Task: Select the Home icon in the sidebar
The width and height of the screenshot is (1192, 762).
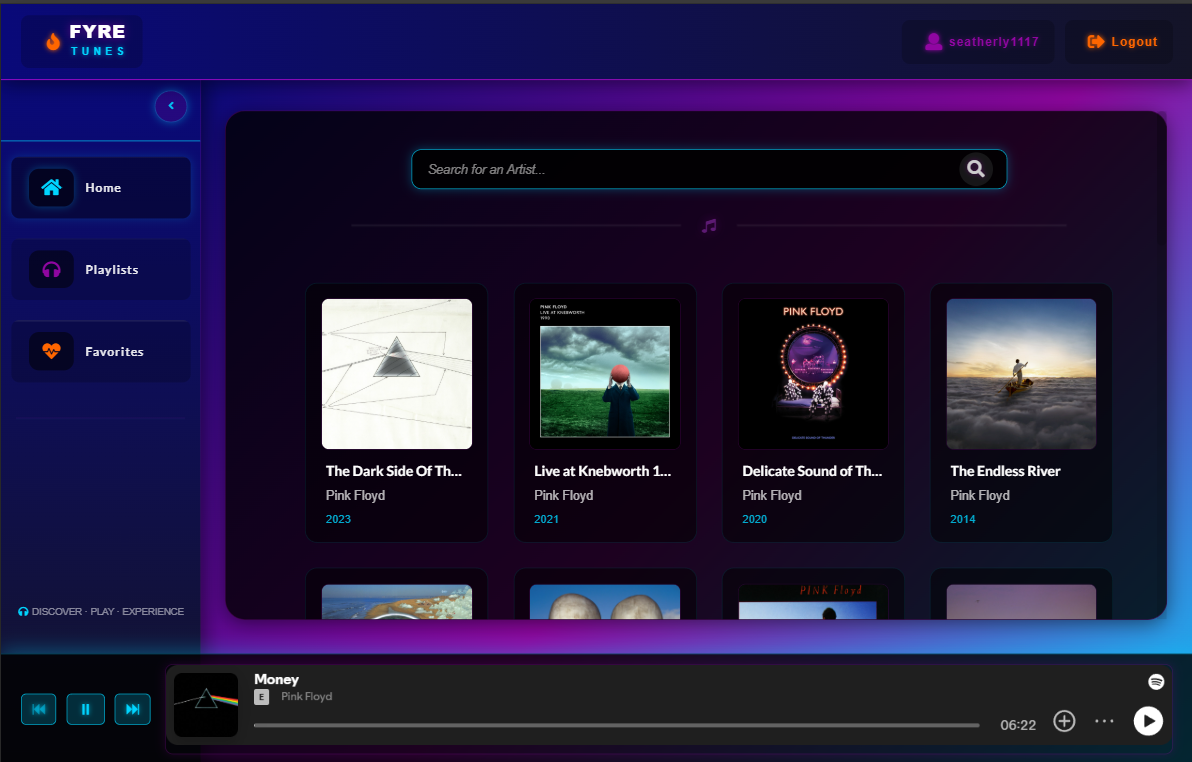Action: [x=51, y=187]
